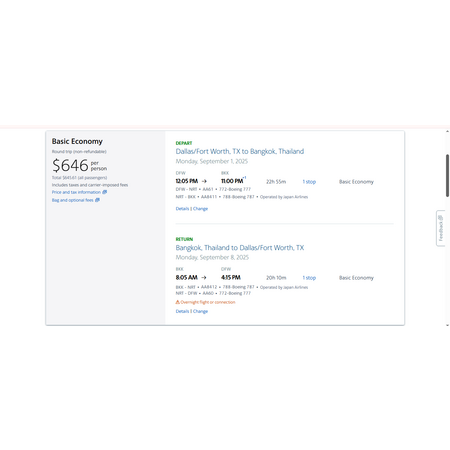Click the vertical scrollbar thumb
450x450 pixels.
[x=447, y=176]
